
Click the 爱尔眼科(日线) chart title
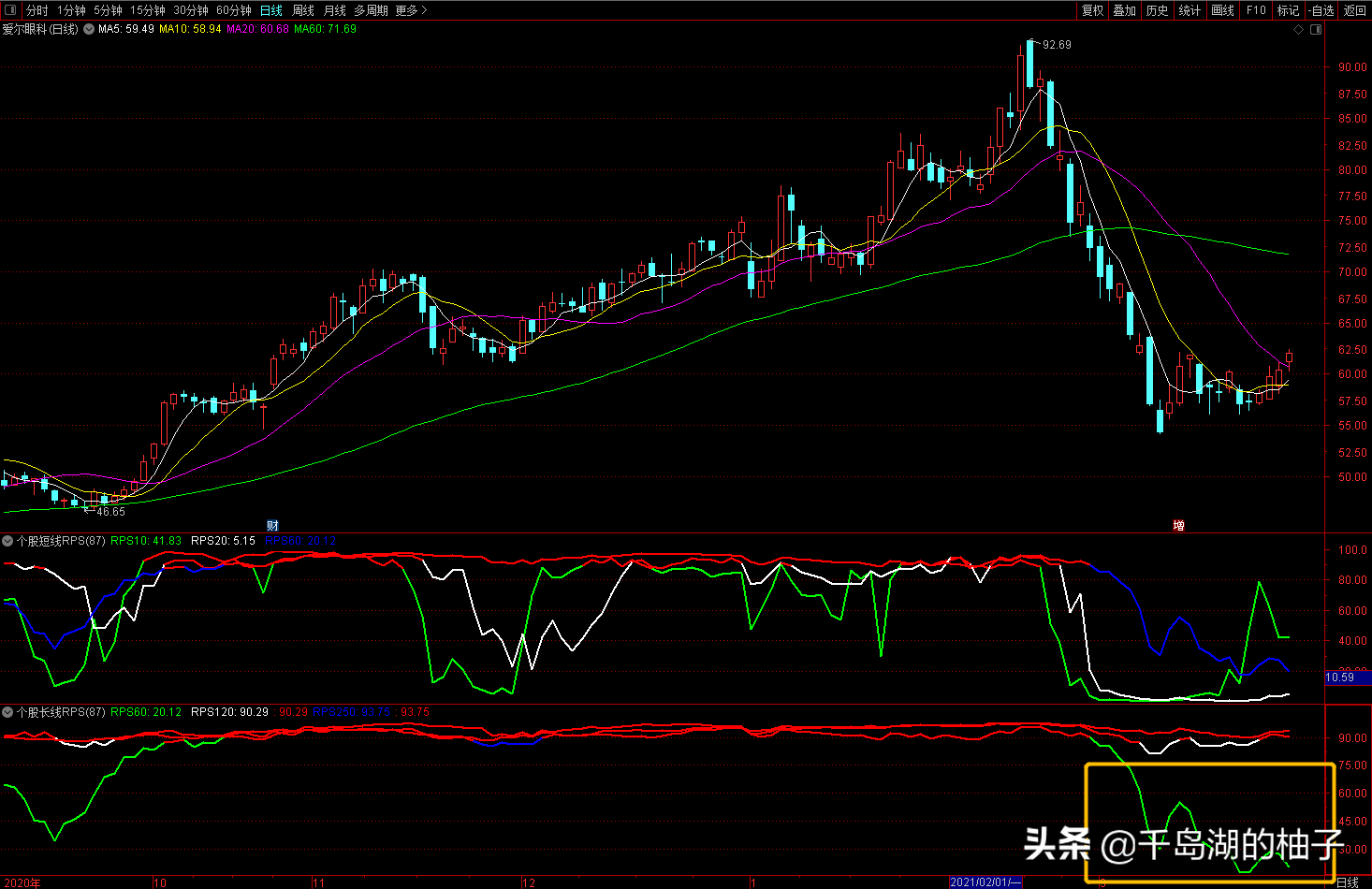pos(40,29)
